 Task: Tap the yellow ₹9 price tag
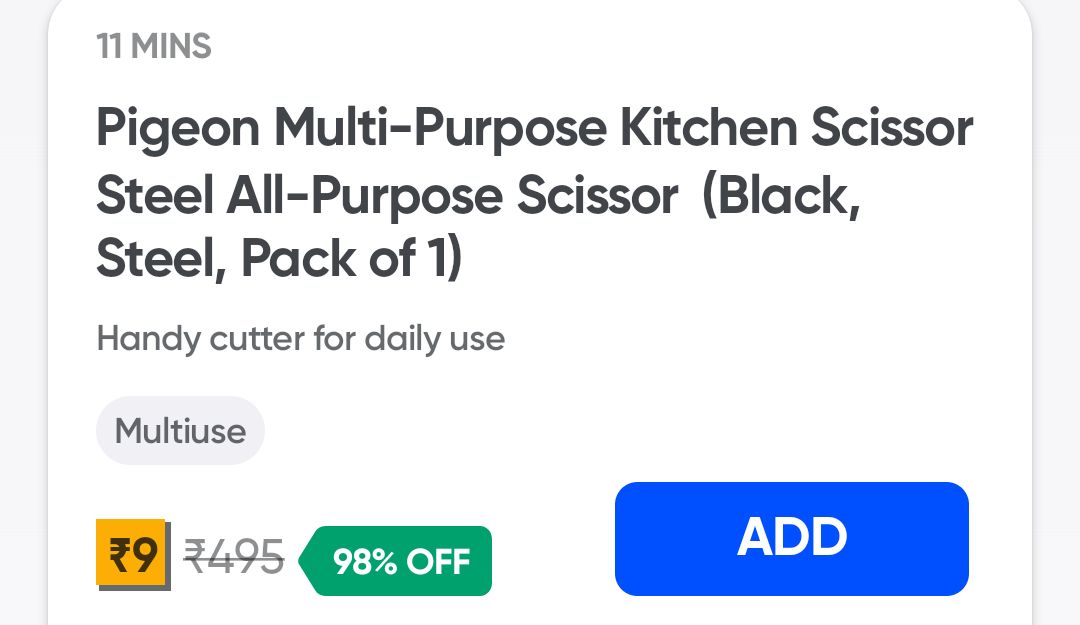(132, 553)
